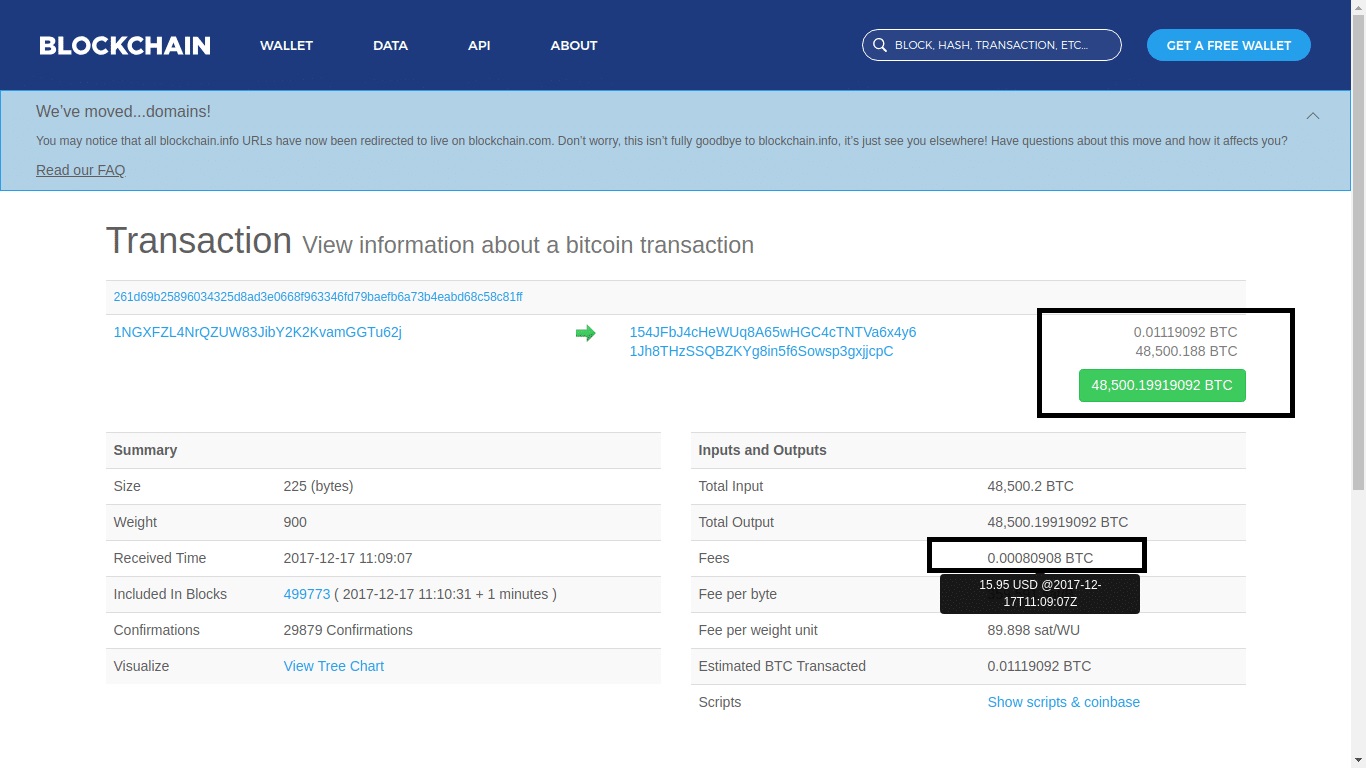Open the ABOUT menu

click(574, 45)
